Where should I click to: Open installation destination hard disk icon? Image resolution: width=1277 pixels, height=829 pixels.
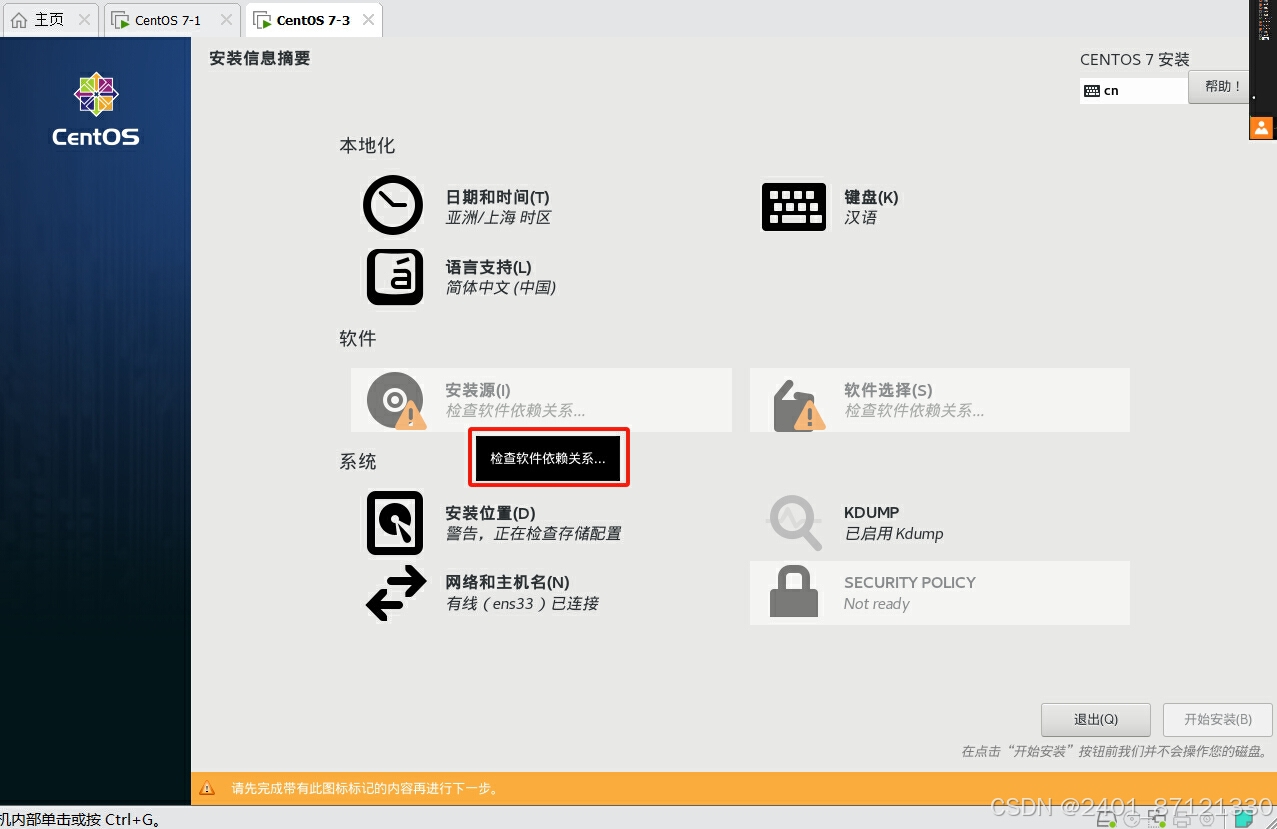[x=395, y=522]
